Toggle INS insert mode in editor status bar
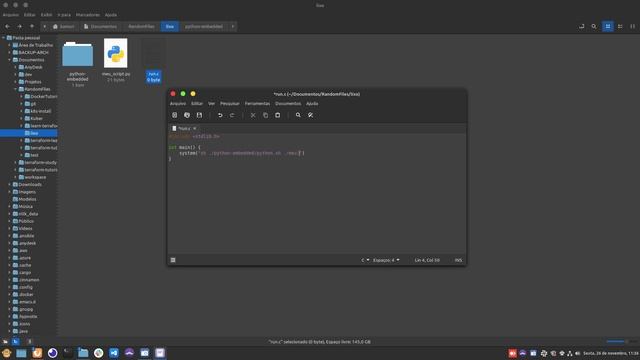Viewport: 640px width, 360px height. pyautogui.click(x=458, y=260)
